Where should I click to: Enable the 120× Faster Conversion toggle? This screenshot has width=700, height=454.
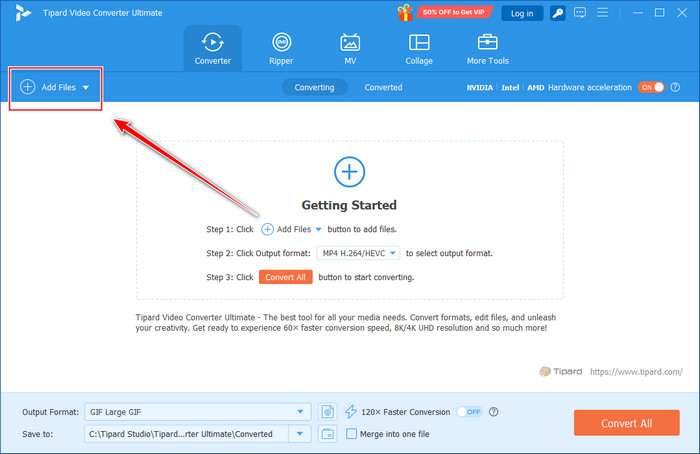click(x=469, y=412)
